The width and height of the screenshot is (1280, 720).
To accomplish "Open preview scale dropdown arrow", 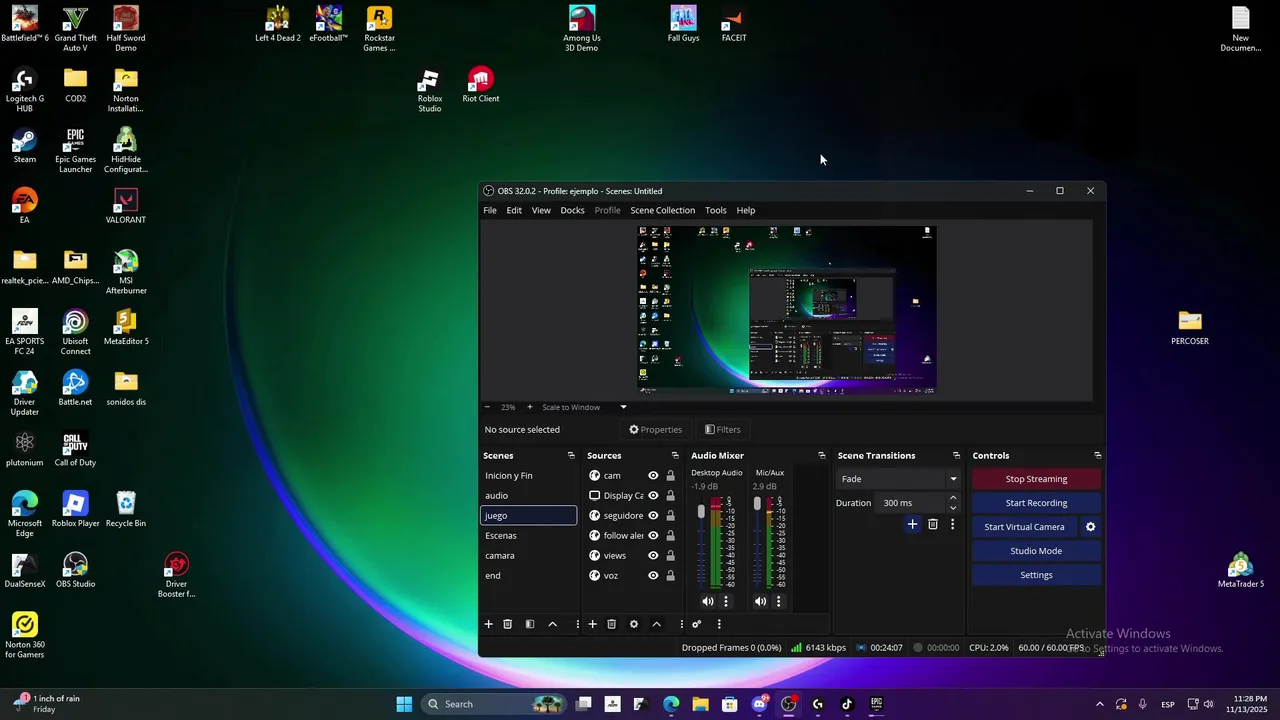I will [x=623, y=407].
